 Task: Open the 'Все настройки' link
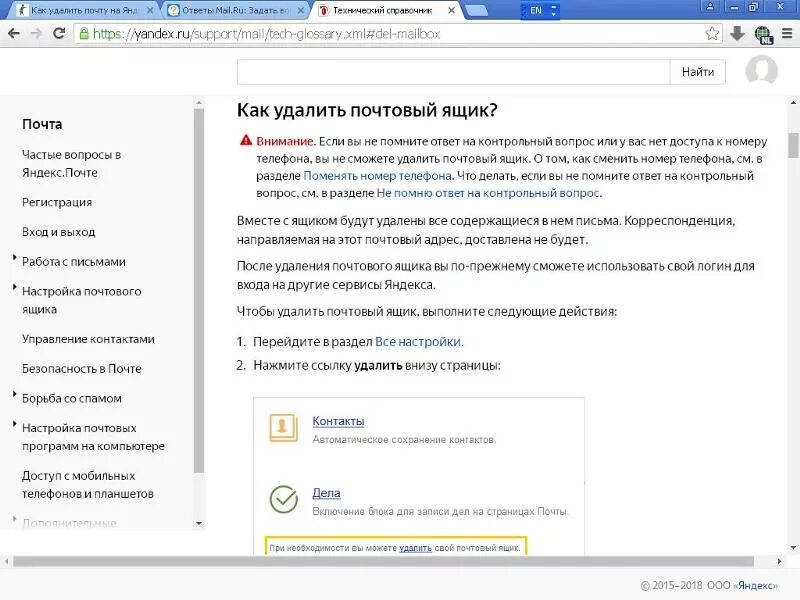[418, 342]
